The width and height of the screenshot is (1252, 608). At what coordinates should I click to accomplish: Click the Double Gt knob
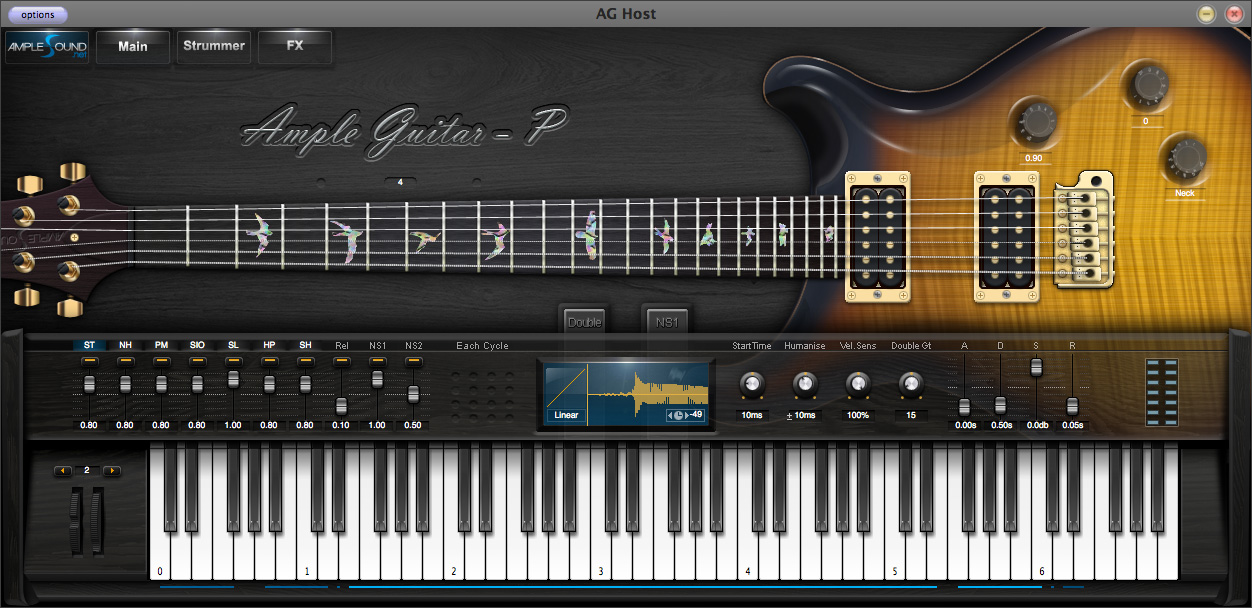pos(910,383)
